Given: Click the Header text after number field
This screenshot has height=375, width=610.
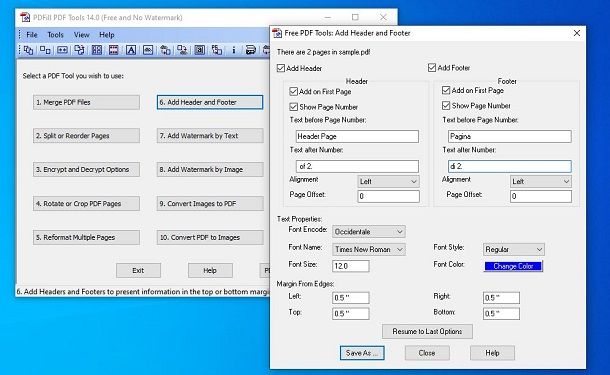Looking at the screenshot, I should [x=357, y=166].
